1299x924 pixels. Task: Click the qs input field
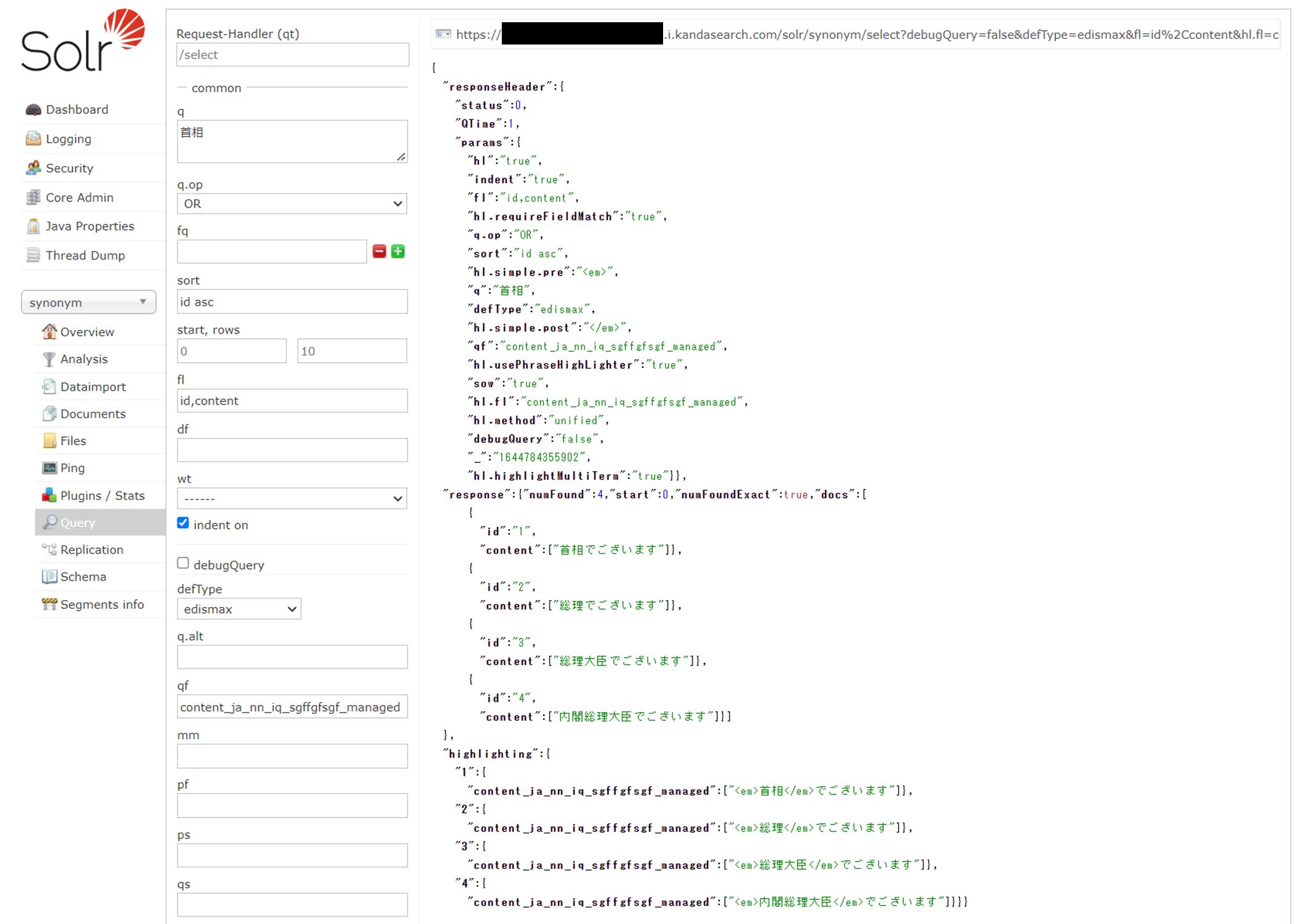point(292,905)
